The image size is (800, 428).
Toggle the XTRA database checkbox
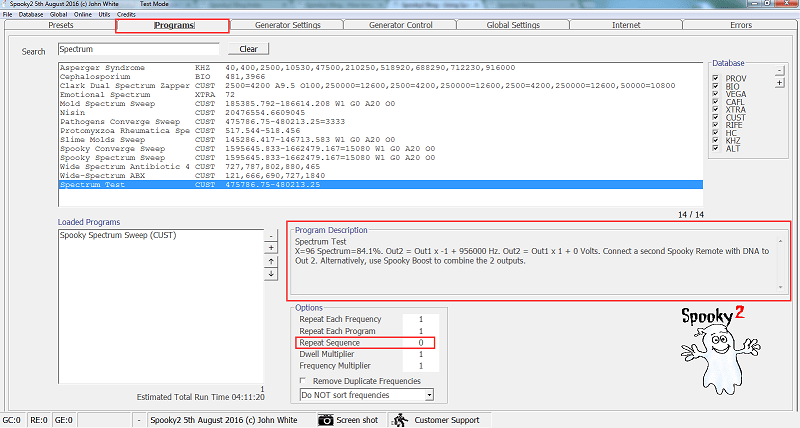pos(715,109)
